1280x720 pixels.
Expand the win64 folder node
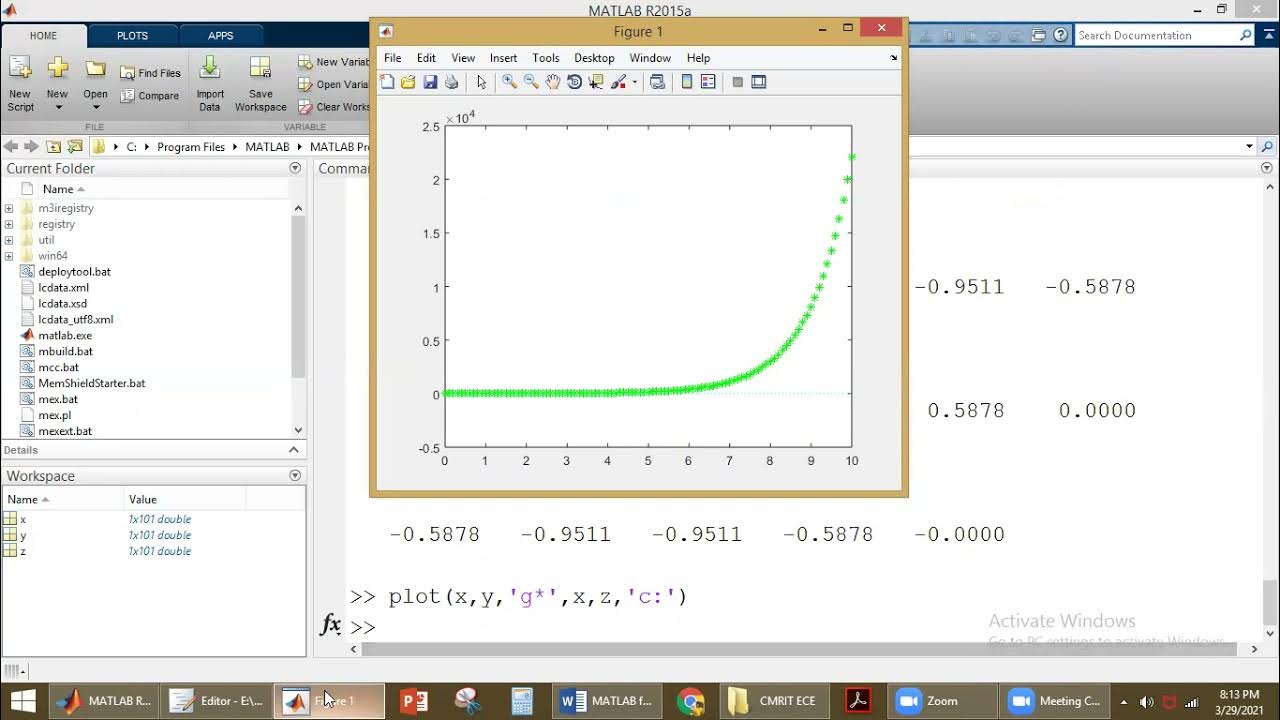click(9, 256)
